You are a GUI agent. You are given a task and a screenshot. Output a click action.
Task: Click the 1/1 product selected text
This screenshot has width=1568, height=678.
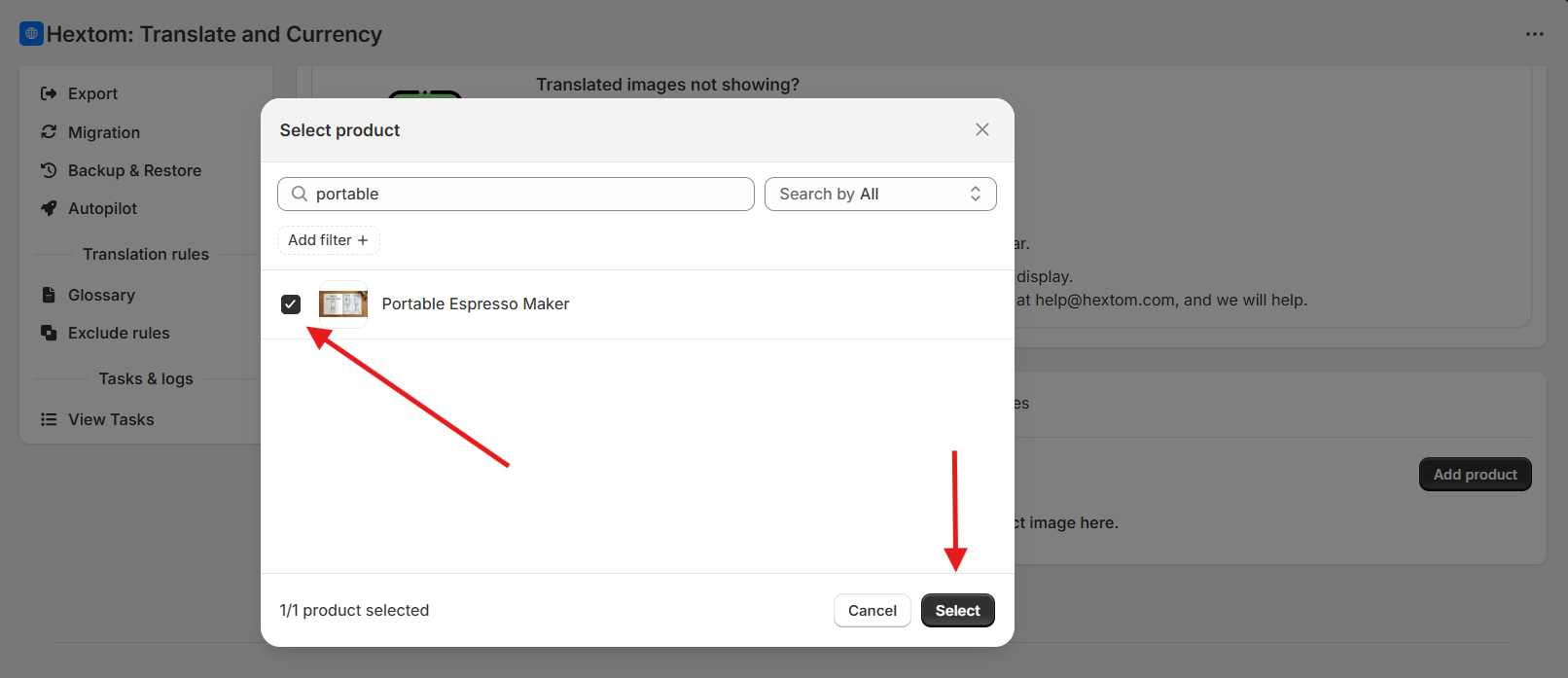(354, 610)
